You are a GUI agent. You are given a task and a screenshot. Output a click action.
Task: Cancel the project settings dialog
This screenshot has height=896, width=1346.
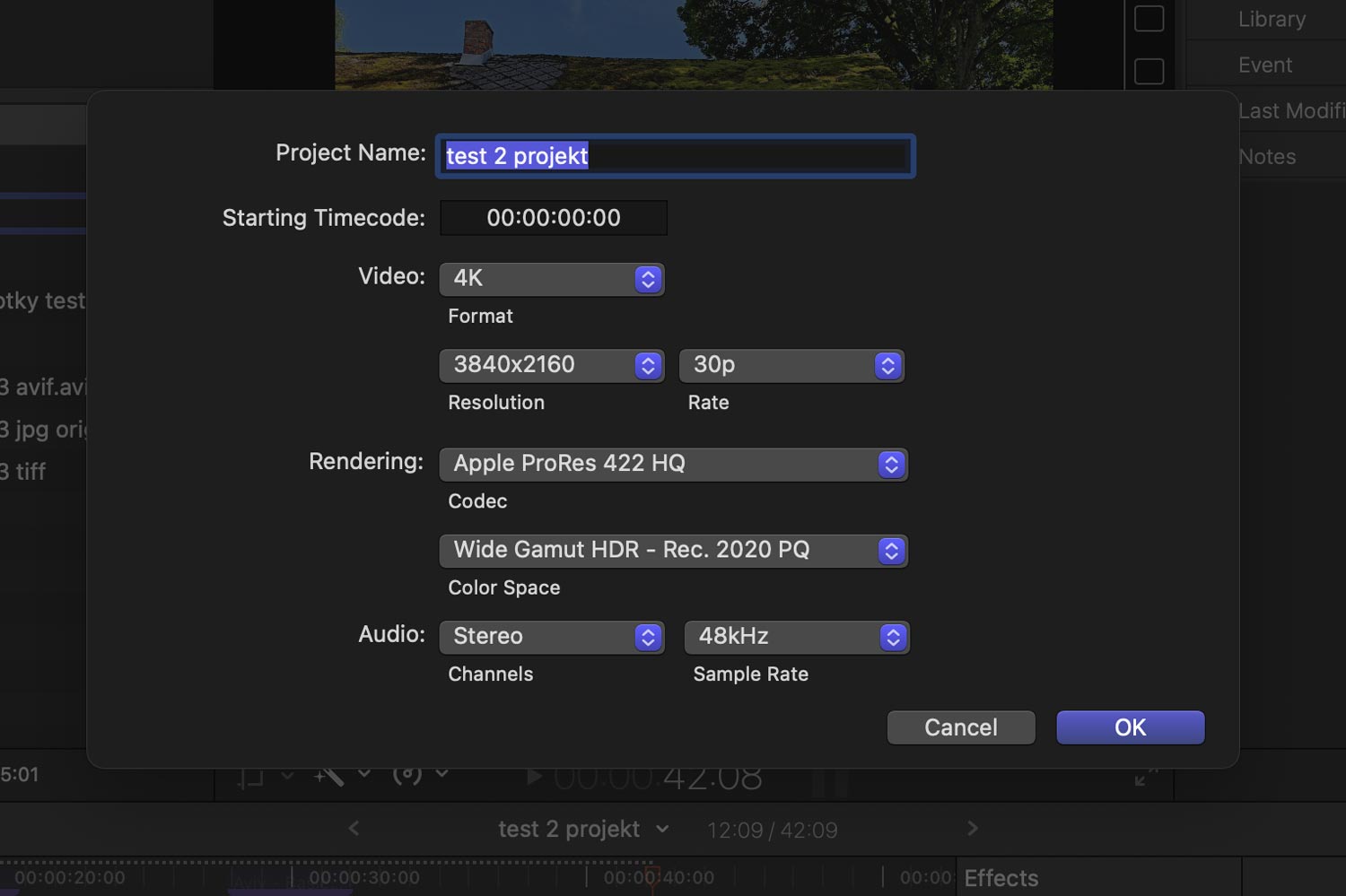(960, 727)
